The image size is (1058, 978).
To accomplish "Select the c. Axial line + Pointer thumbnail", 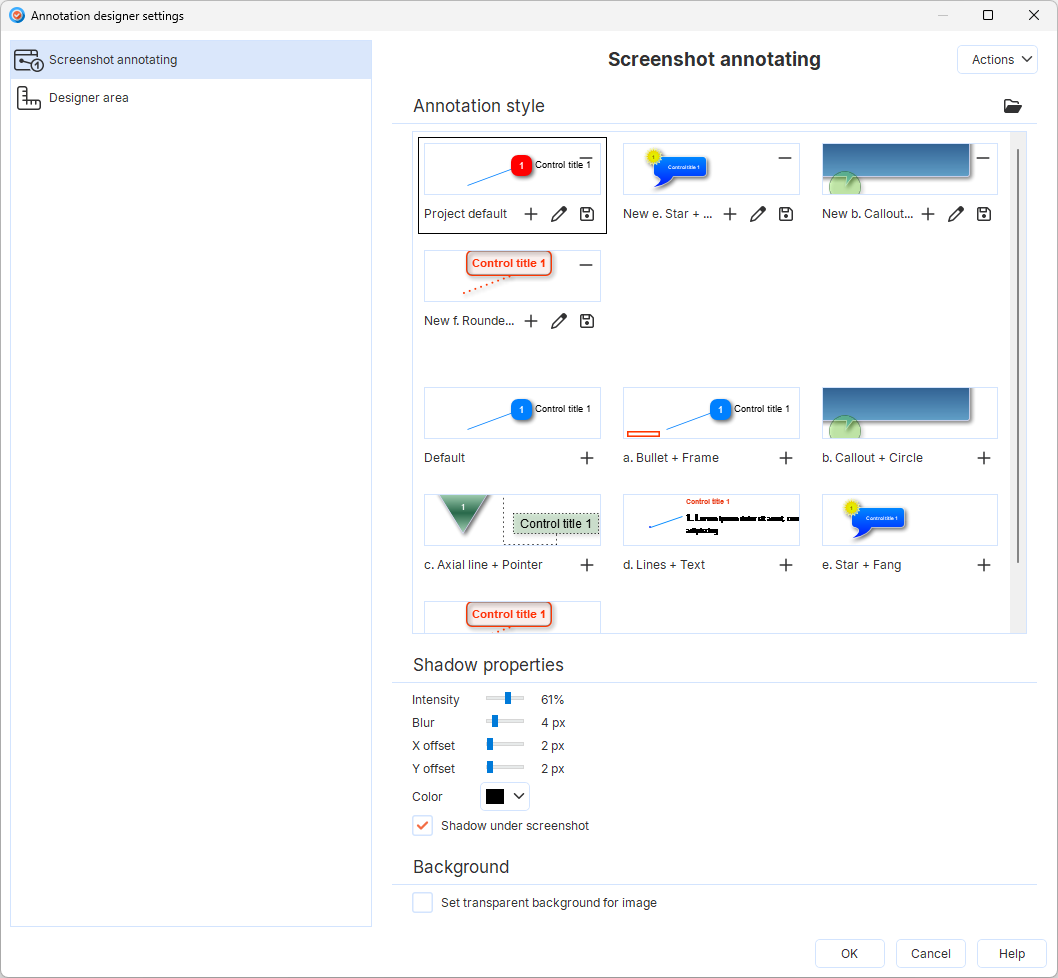I will click(512, 520).
